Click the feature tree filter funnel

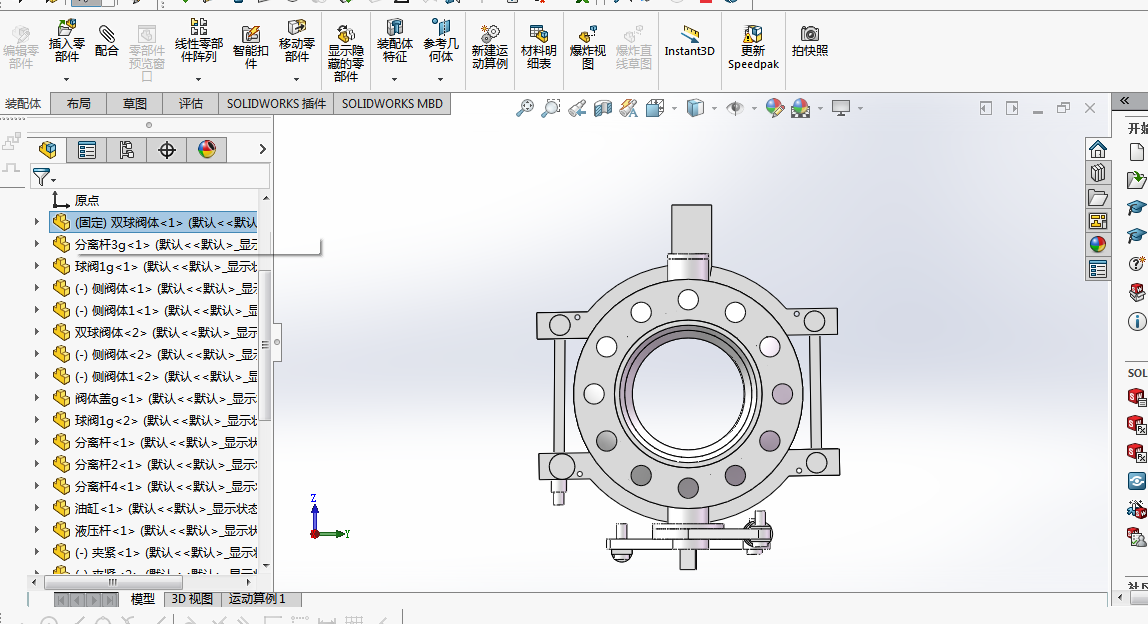point(42,177)
